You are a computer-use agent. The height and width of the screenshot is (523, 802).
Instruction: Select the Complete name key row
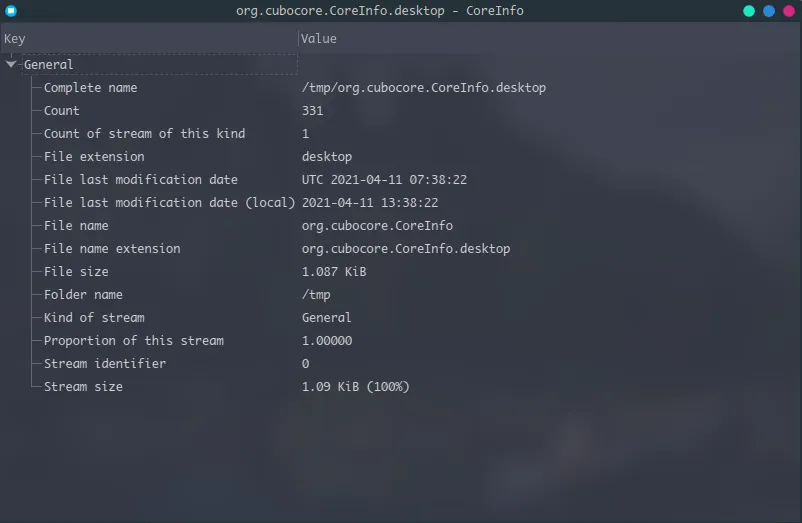[x=91, y=87]
